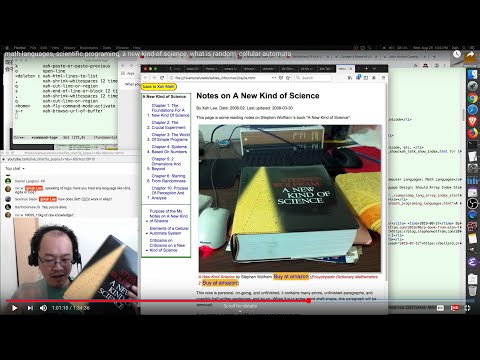Open the Top chat dropdown
The width and height of the screenshot is (480, 360).
click(x=15, y=169)
